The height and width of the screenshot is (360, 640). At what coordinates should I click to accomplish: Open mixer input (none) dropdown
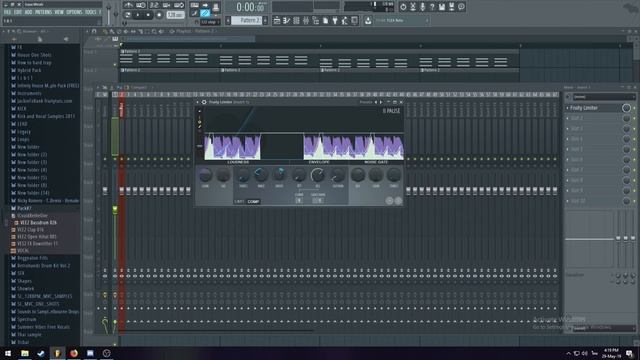pyautogui.click(x=604, y=97)
